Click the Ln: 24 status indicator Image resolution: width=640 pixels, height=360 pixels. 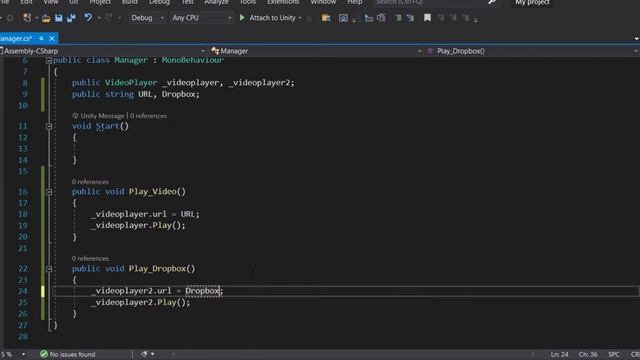coord(559,354)
